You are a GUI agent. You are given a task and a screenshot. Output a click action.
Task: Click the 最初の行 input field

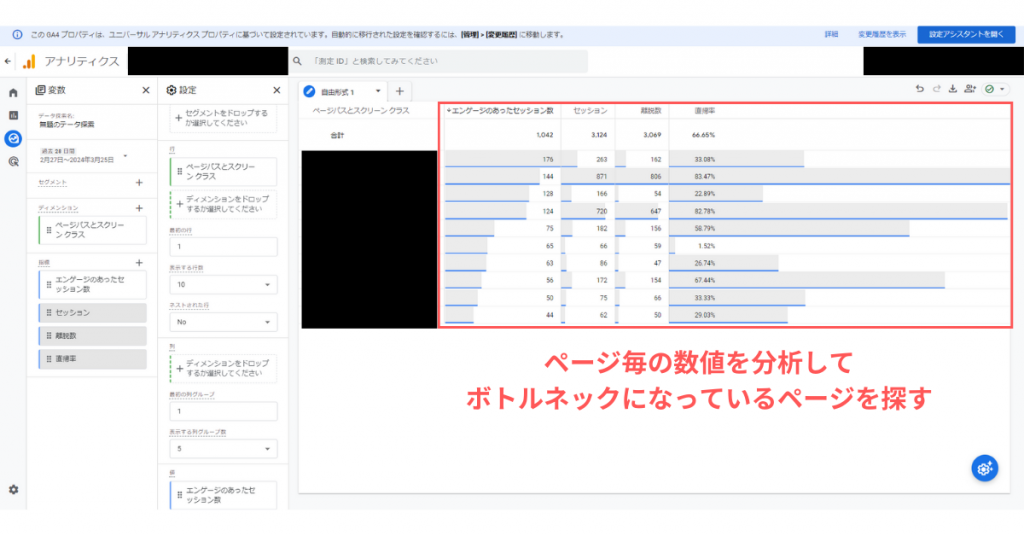click(x=223, y=247)
